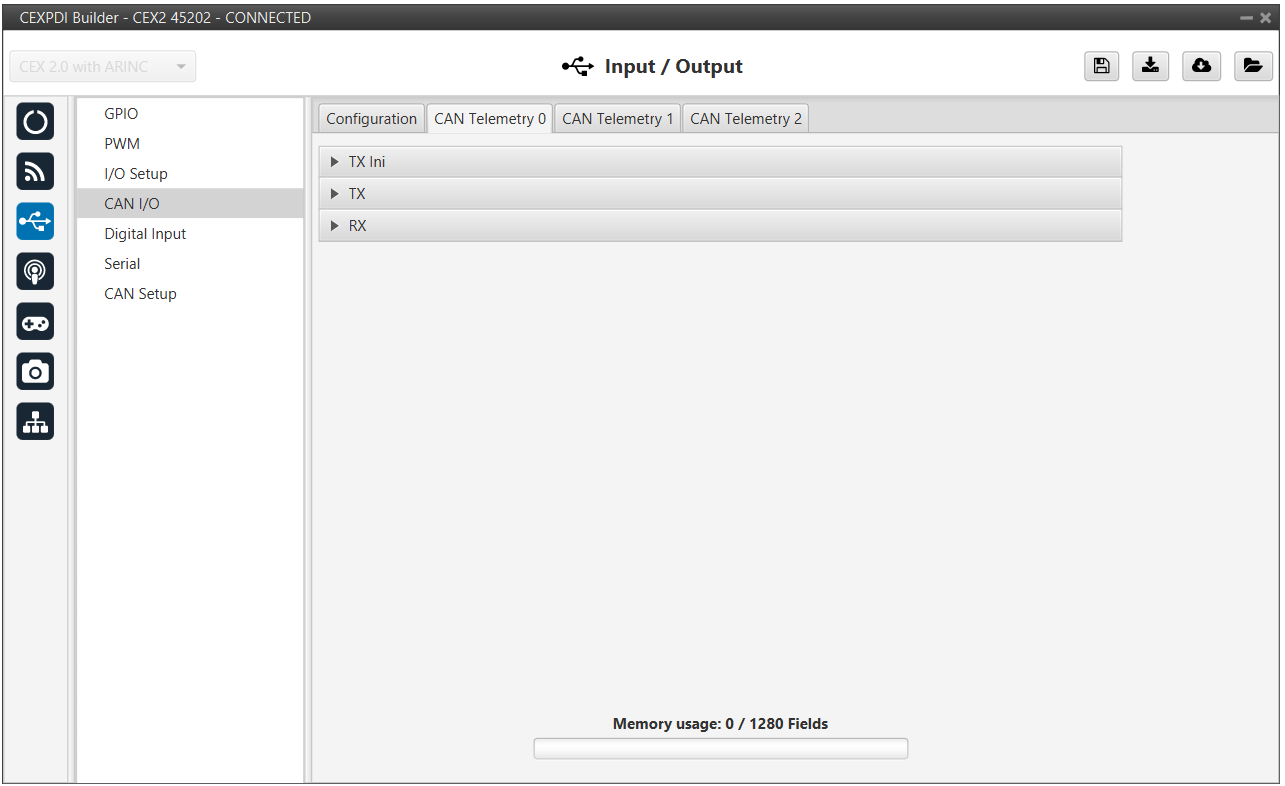Select GPIO in the side list
Screen dimensions: 1285x786
(121, 114)
